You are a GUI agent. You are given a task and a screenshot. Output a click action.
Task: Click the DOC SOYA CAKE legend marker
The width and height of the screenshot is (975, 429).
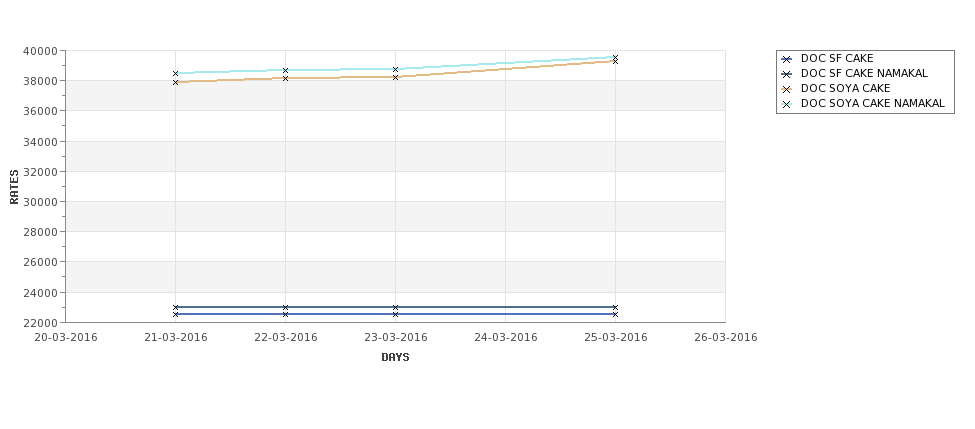point(787,90)
